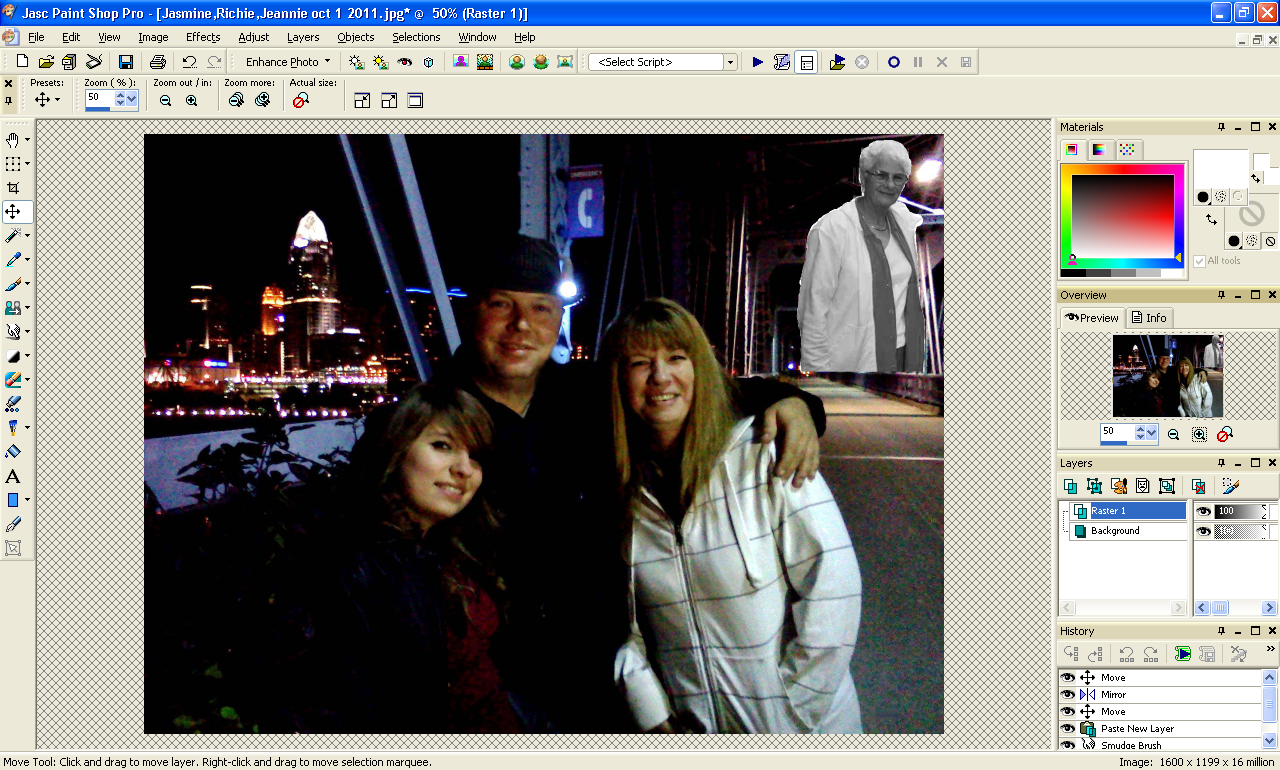Create a new raster layer in Layers palette

point(1071,486)
